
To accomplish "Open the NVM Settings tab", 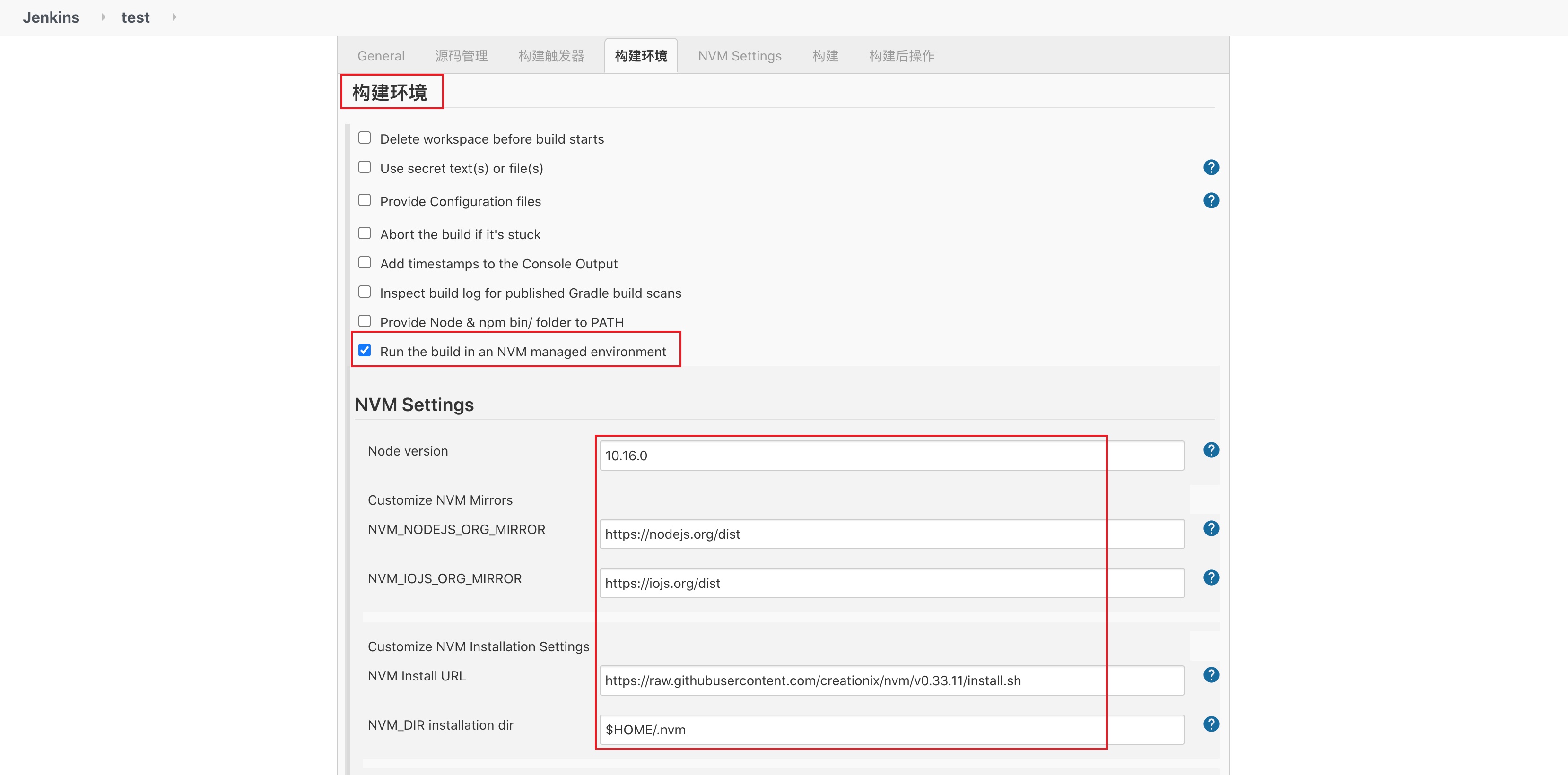I will [x=739, y=56].
